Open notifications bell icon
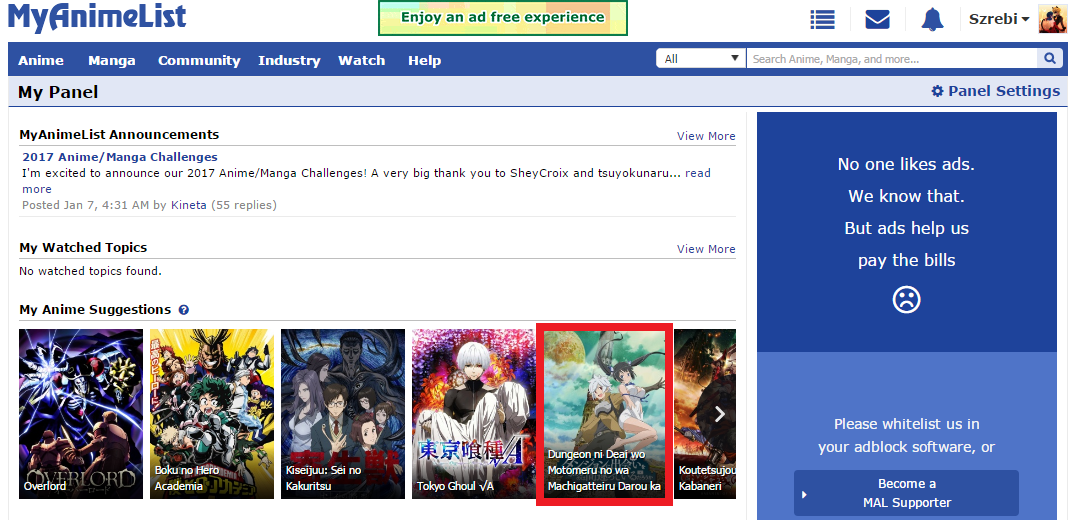The height and width of the screenshot is (520, 1073). click(x=932, y=20)
